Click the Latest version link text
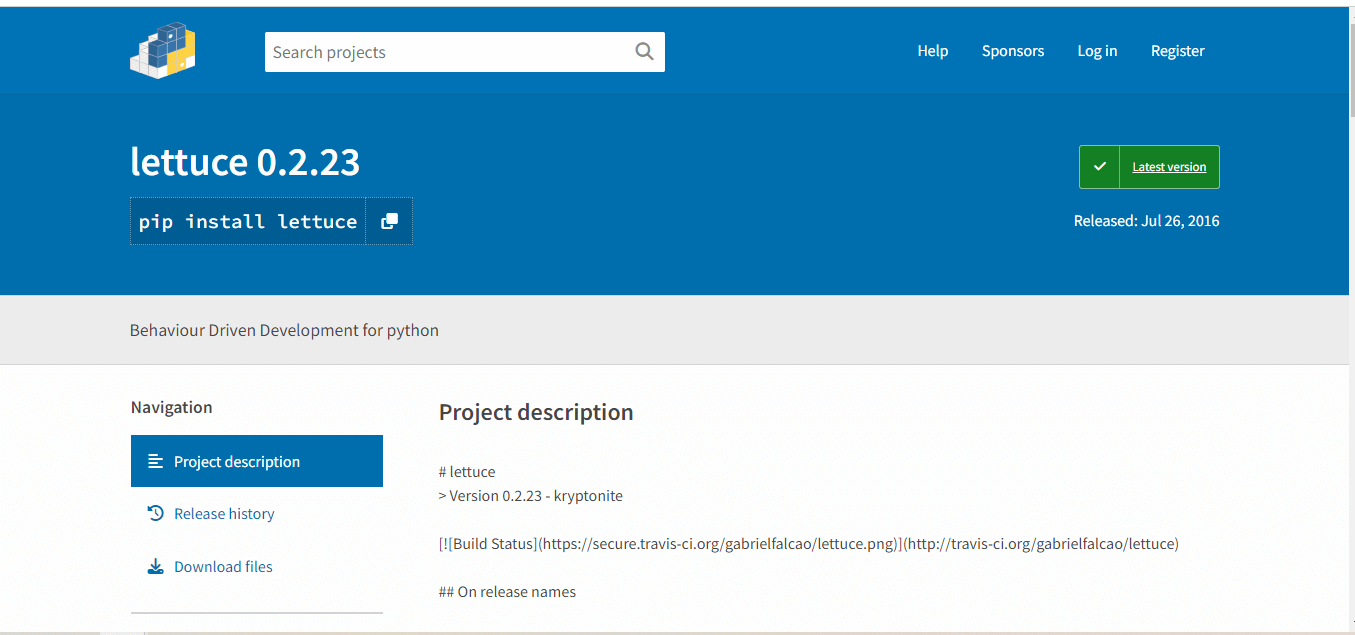The height and width of the screenshot is (635, 1355). [x=1169, y=167]
